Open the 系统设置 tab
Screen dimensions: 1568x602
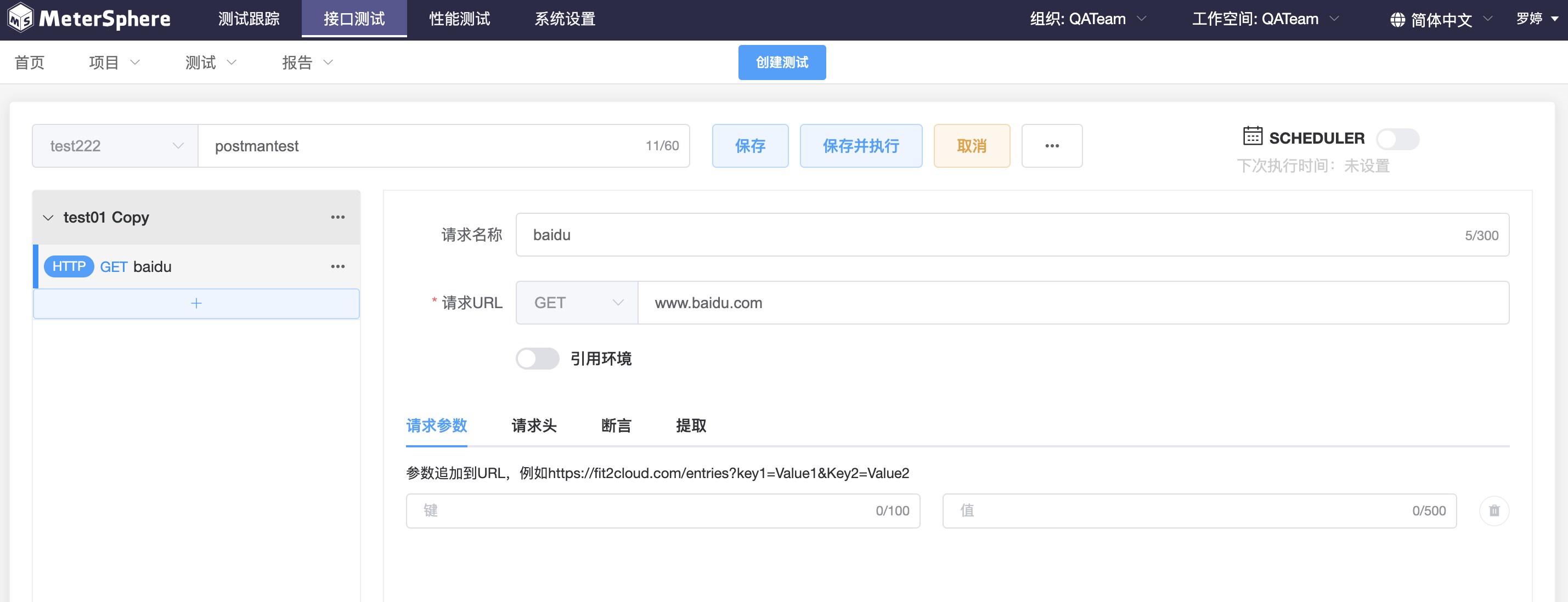[565, 19]
